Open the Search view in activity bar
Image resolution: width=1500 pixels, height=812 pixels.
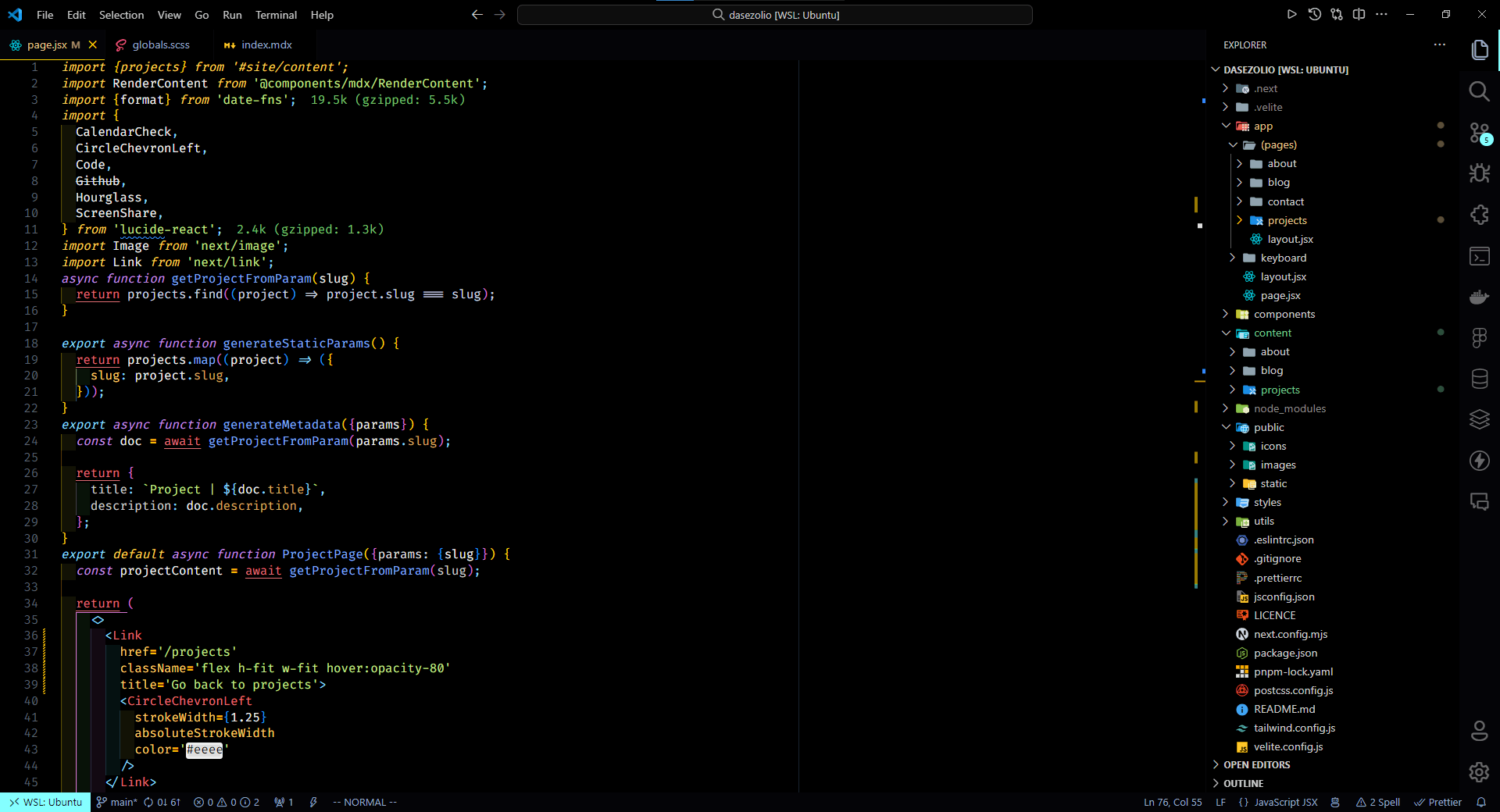(1479, 91)
